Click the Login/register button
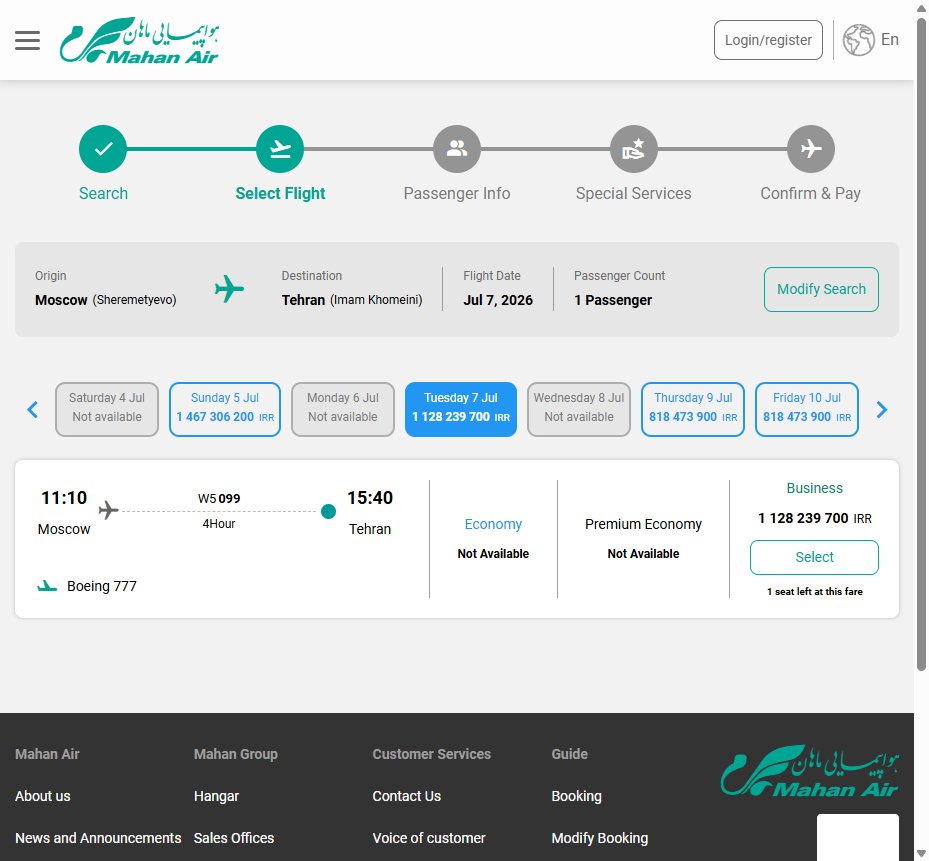This screenshot has height=861, width=929. (x=768, y=40)
